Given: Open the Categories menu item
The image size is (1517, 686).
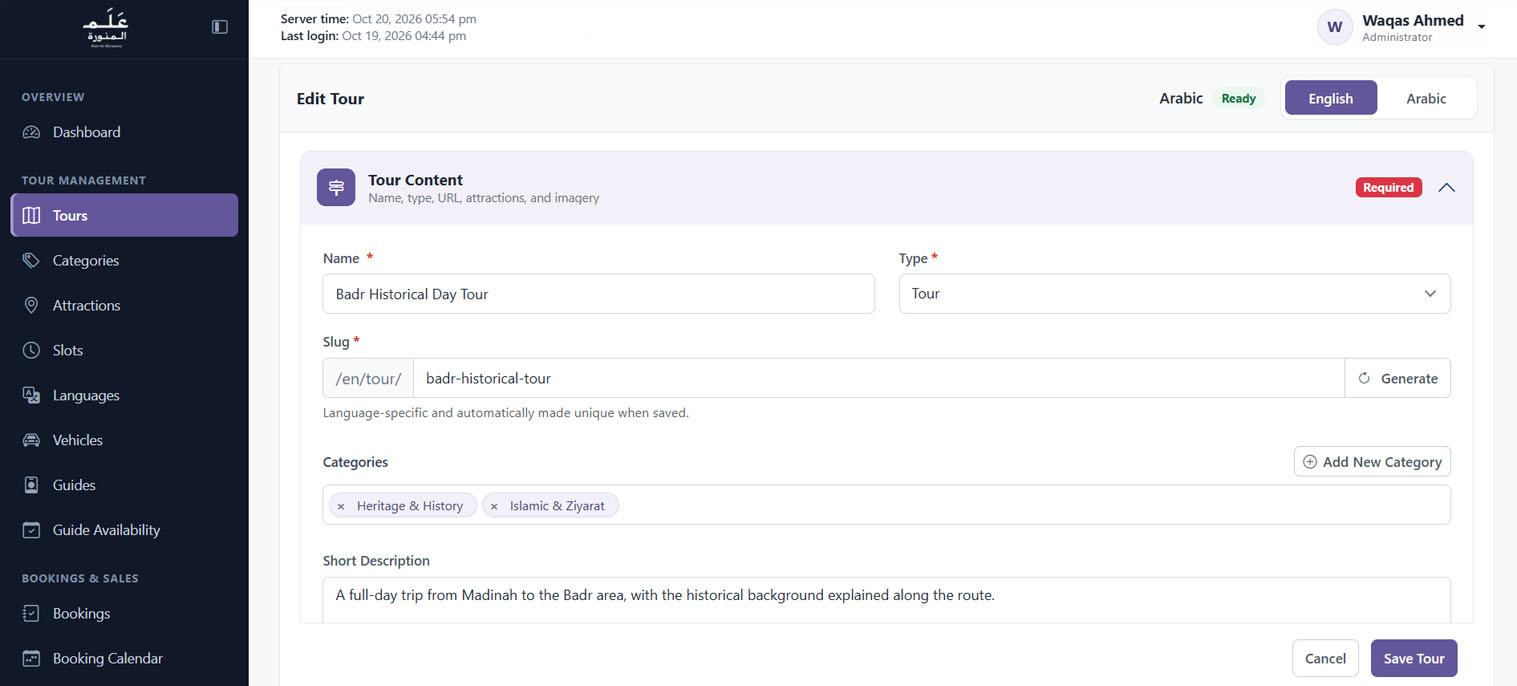Looking at the screenshot, I should 124,260.
